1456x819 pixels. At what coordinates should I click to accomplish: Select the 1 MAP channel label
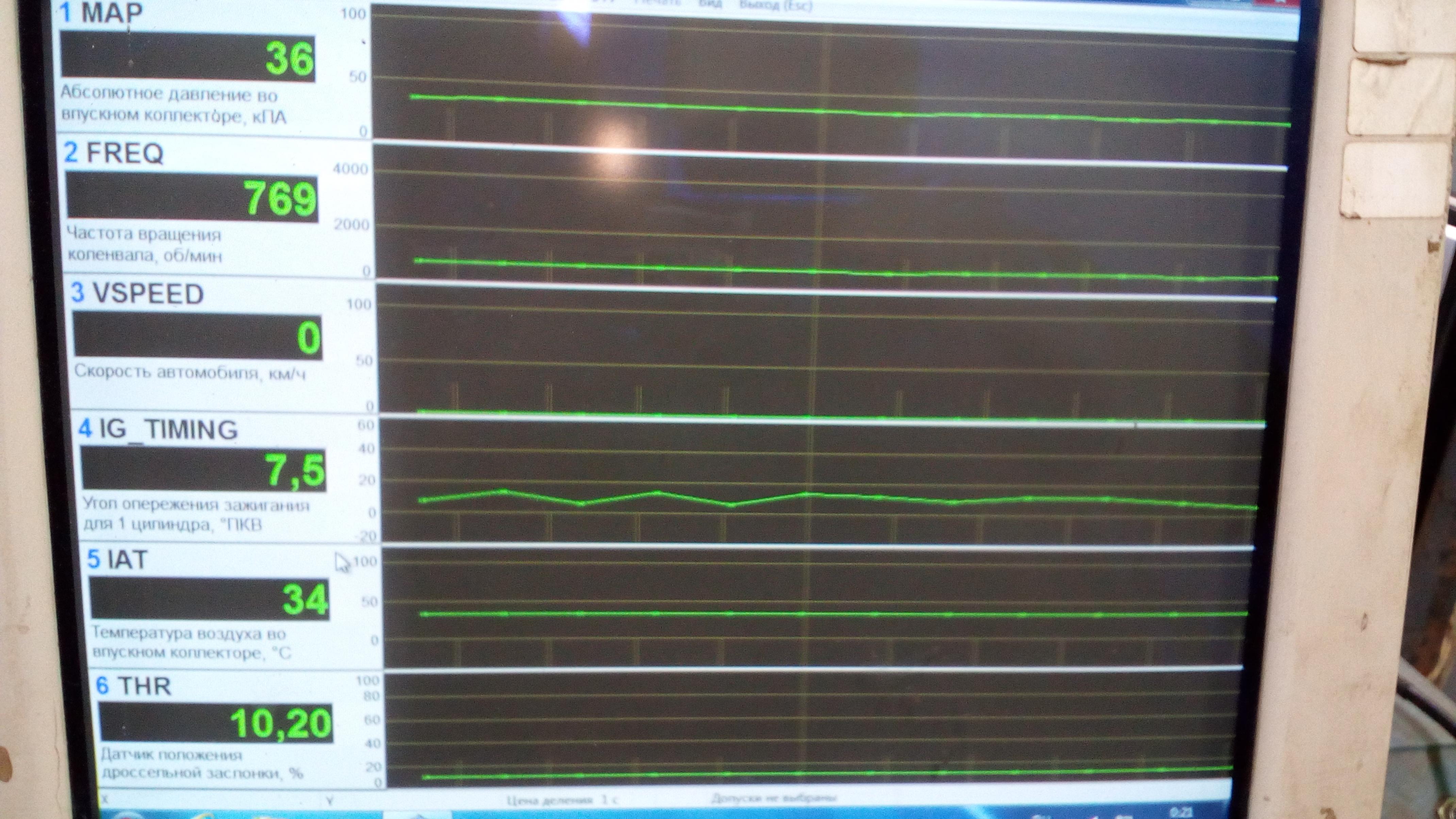click(x=101, y=13)
